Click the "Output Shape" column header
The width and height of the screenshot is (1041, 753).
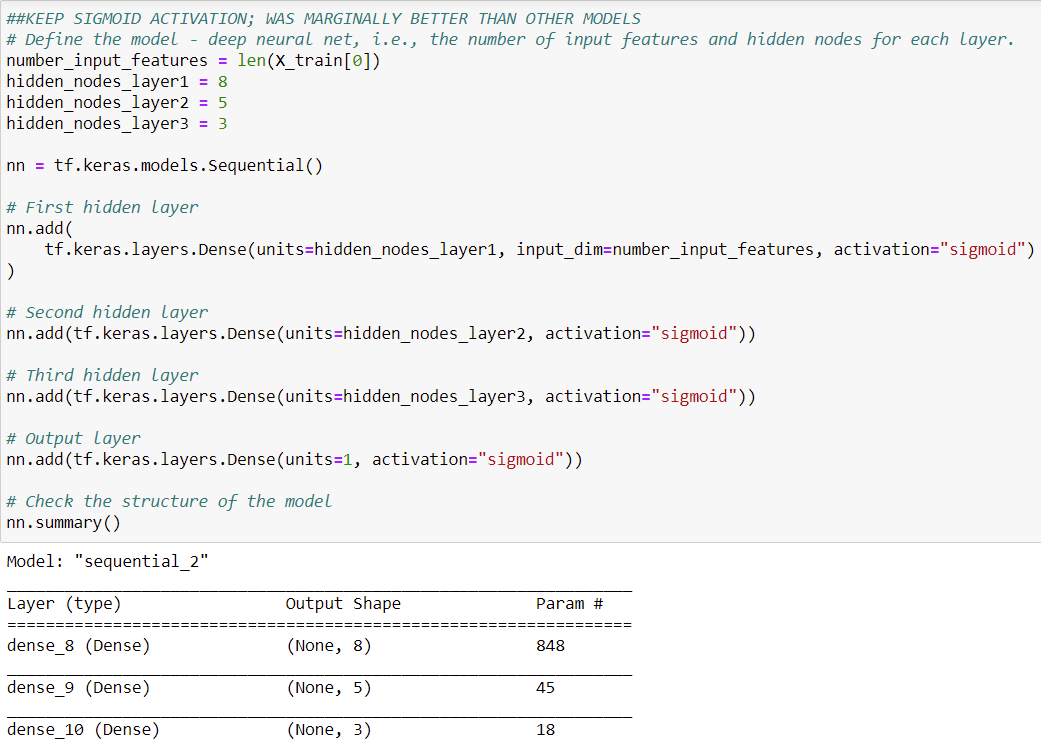click(343, 604)
